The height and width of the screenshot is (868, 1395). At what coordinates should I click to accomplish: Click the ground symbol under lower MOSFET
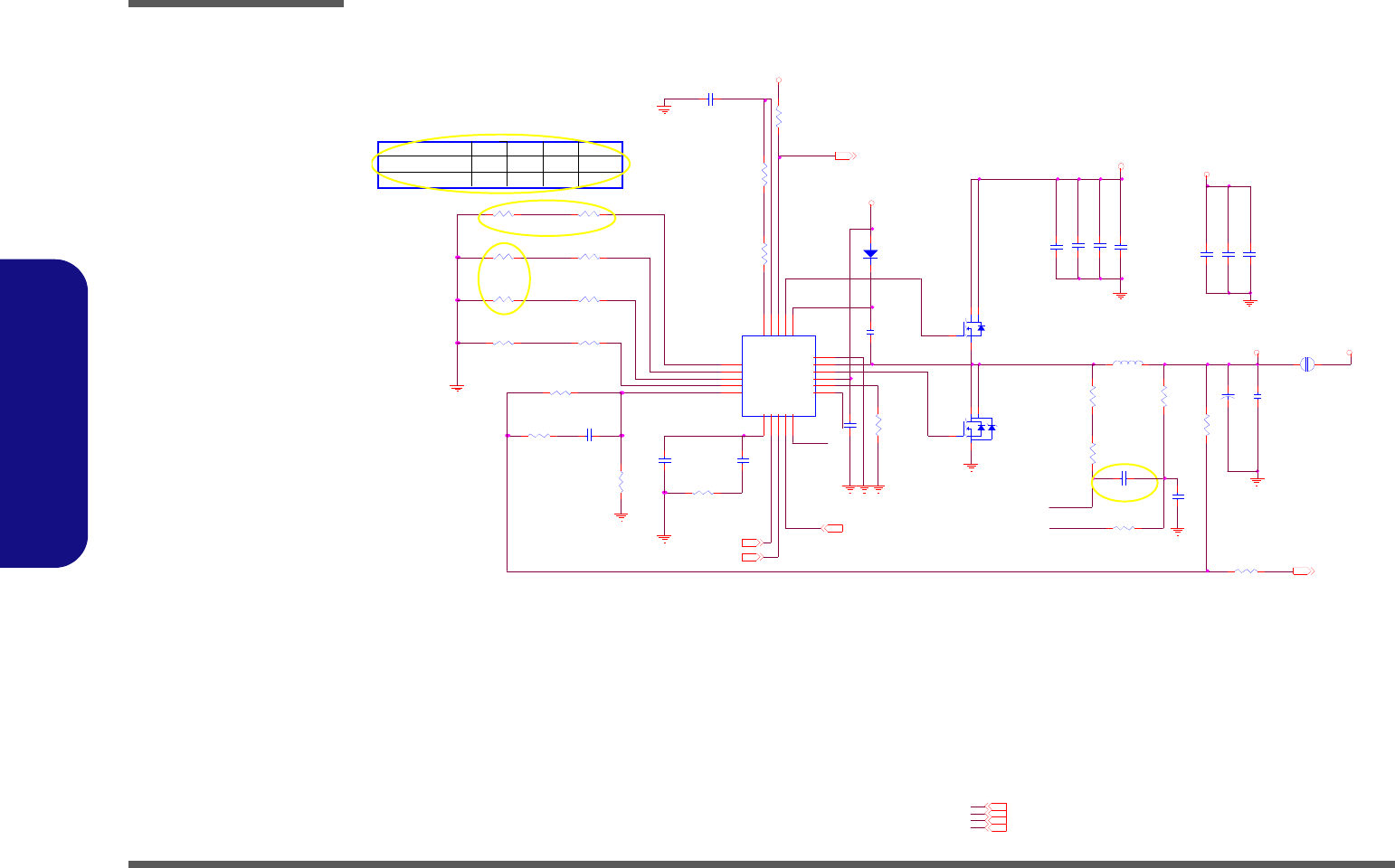coord(972,468)
